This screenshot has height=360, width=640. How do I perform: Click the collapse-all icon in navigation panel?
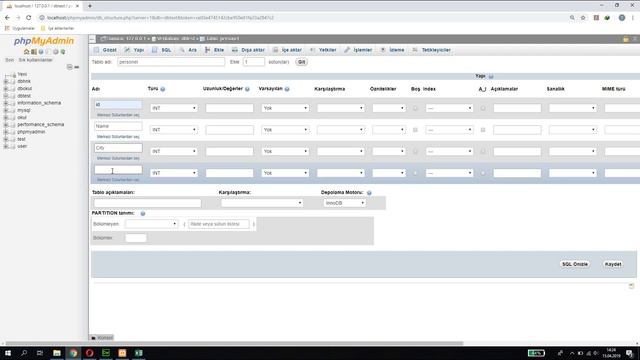[69, 67]
